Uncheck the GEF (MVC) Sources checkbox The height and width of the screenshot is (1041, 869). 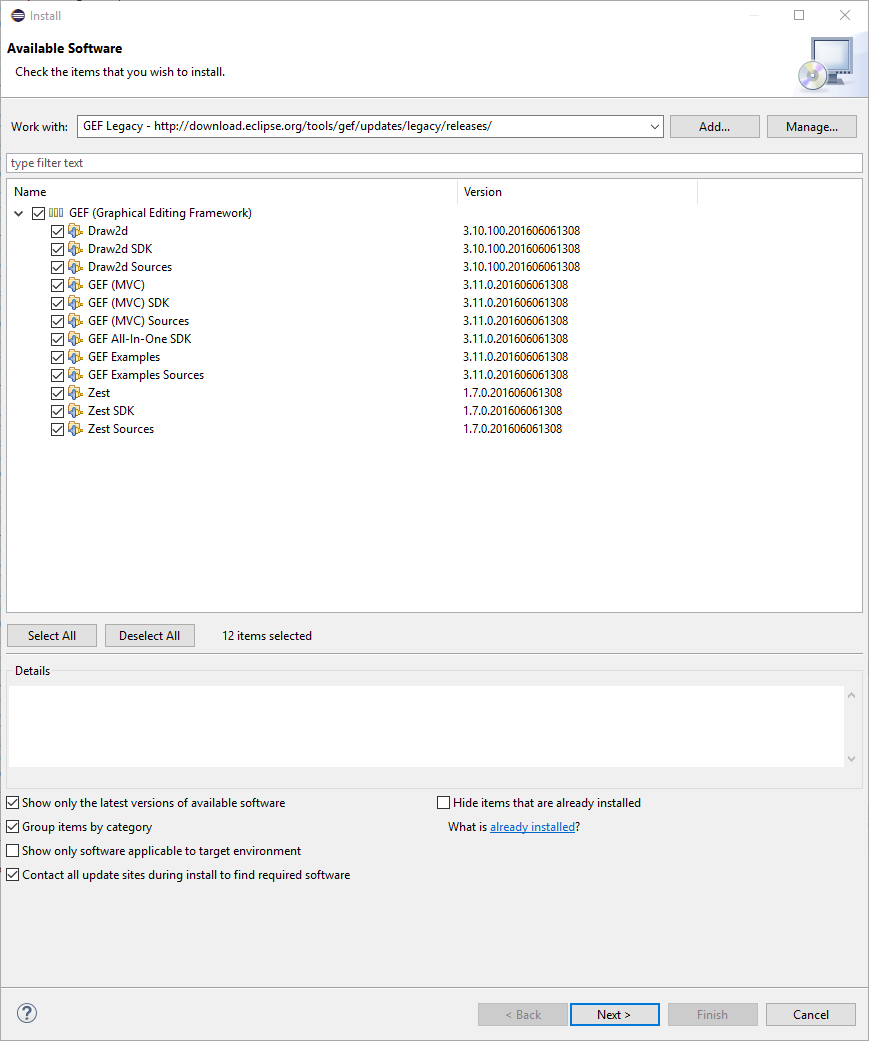pyautogui.click(x=58, y=321)
